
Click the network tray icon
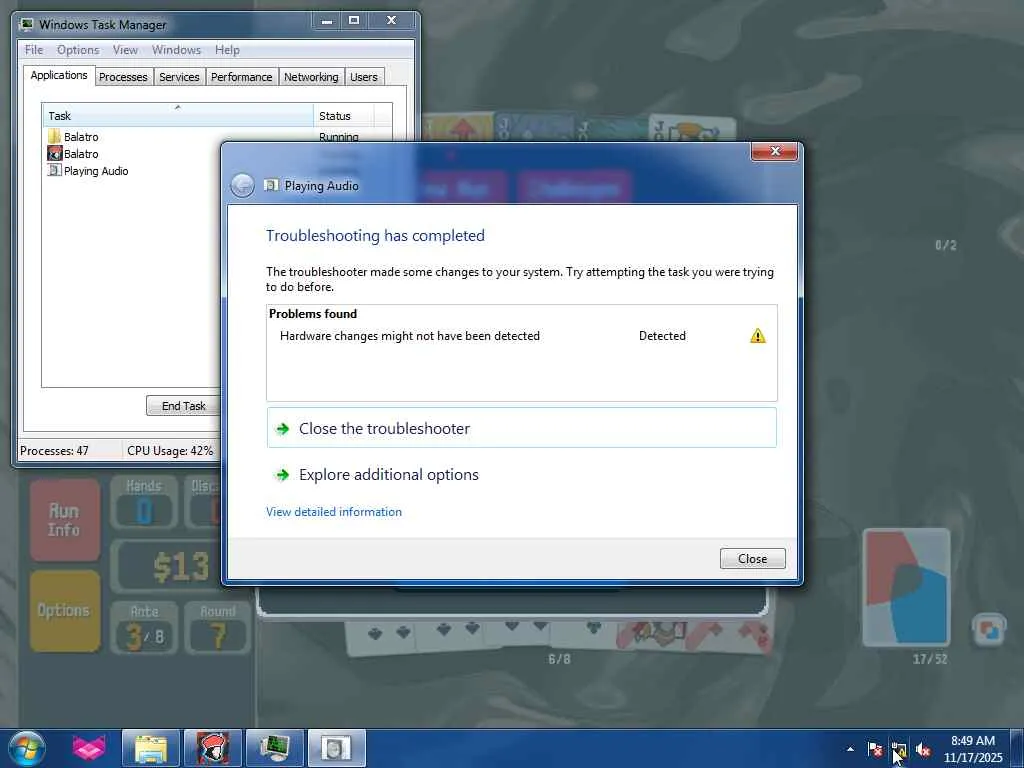click(x=899, y=749)
